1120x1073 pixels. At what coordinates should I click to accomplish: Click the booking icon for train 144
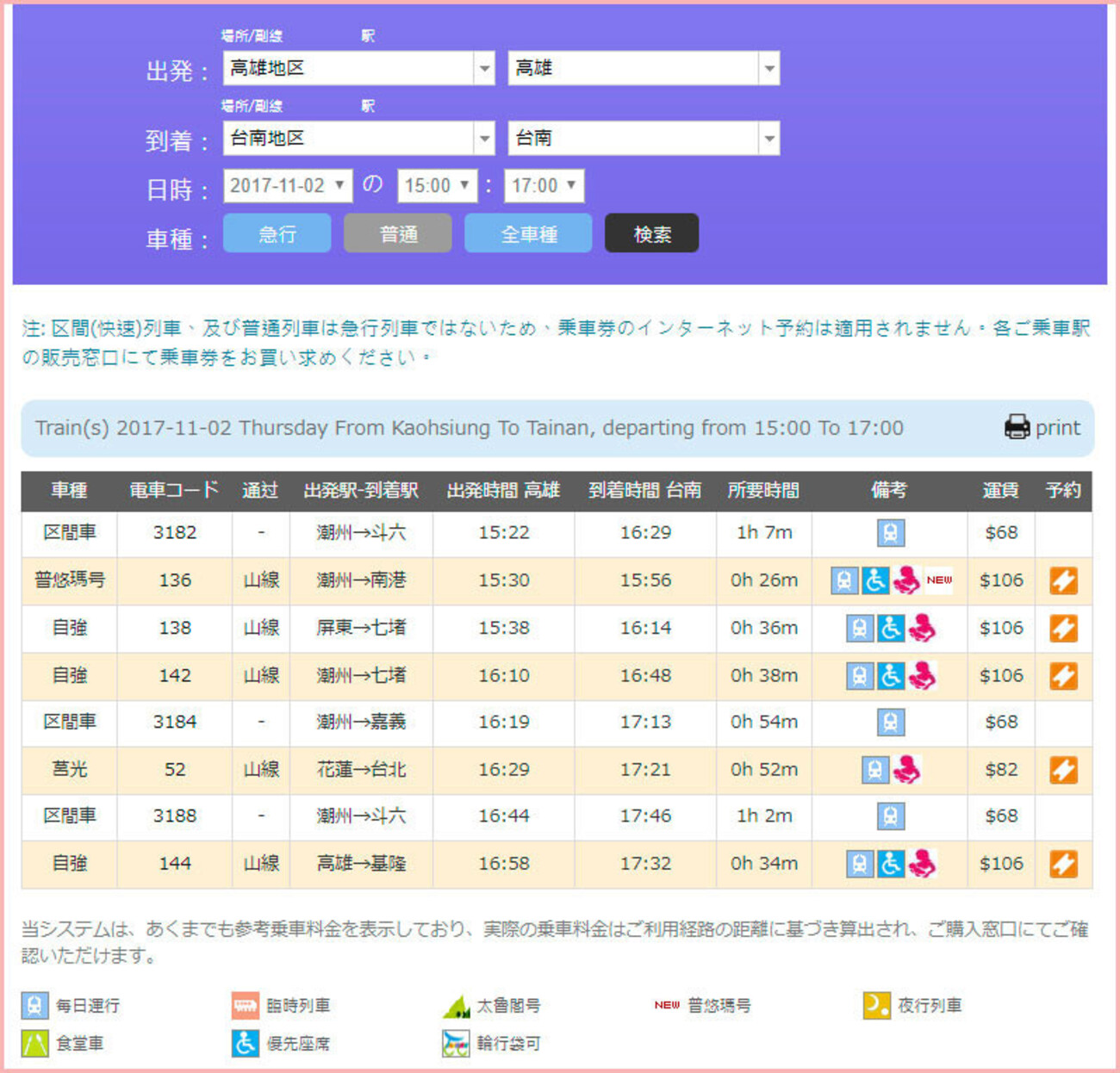tap(1063, 864)
